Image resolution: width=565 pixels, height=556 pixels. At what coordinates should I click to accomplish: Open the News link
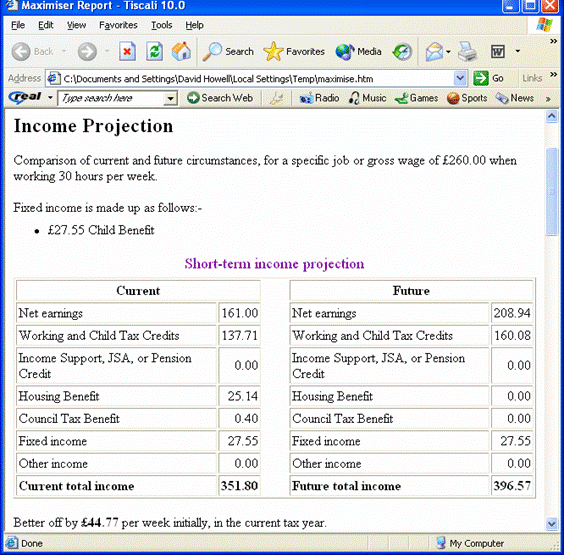click(515, 98)
